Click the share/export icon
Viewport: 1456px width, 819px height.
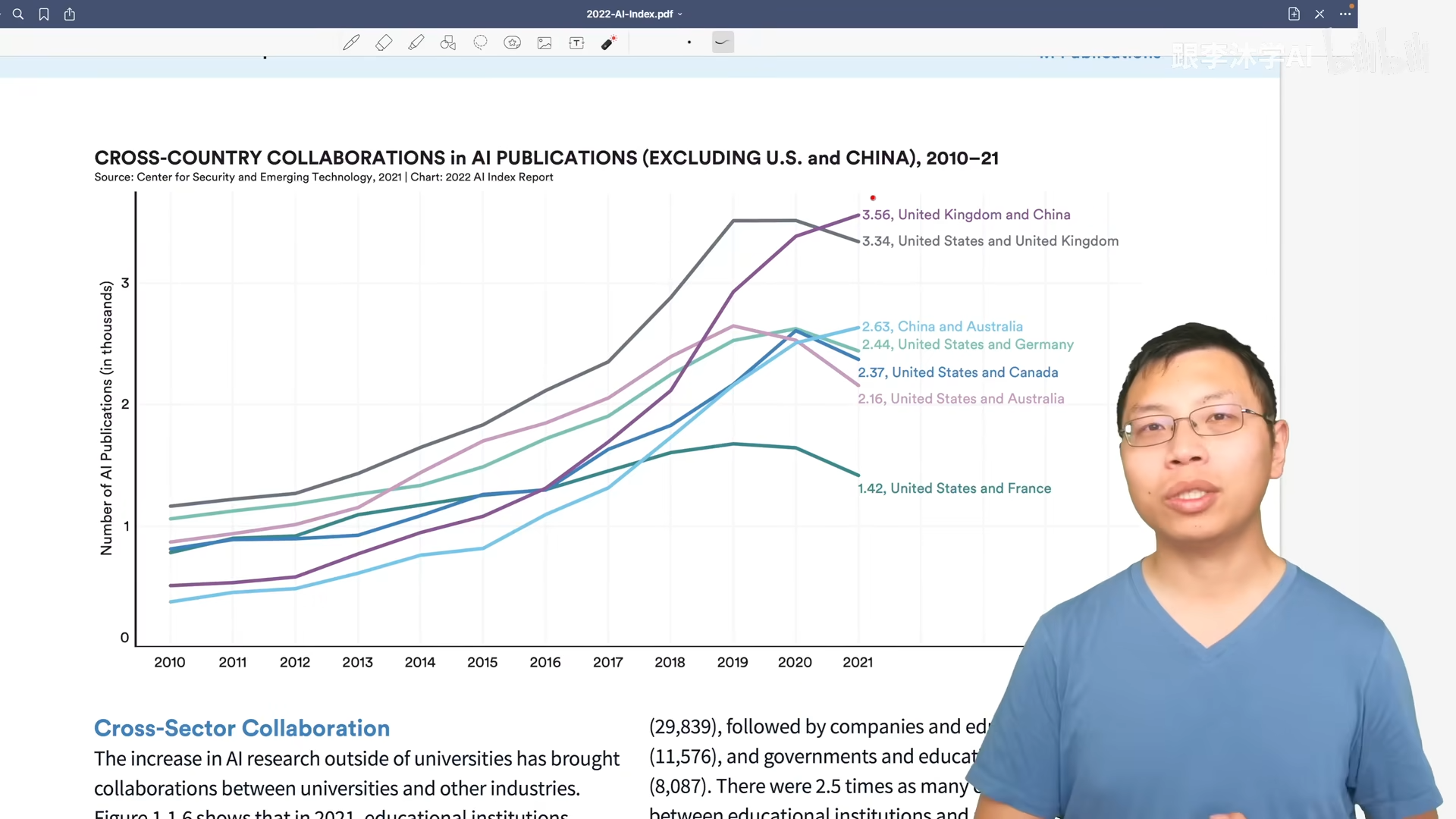point(70,14)
